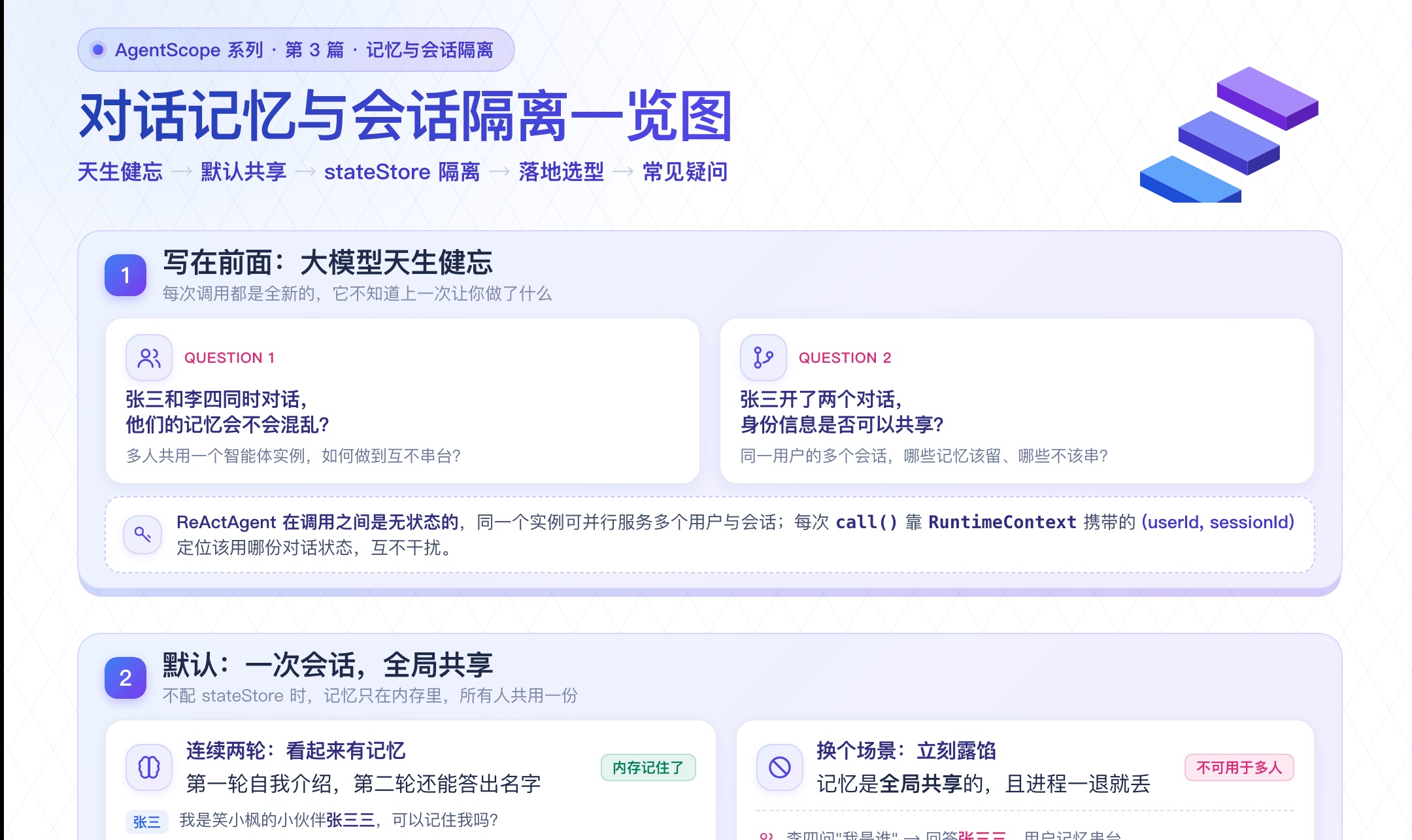Click the text 记忆是全局共享的，且进程一退就丢
The width and height of the screenshot is (1412, 840).
(983, 783)
